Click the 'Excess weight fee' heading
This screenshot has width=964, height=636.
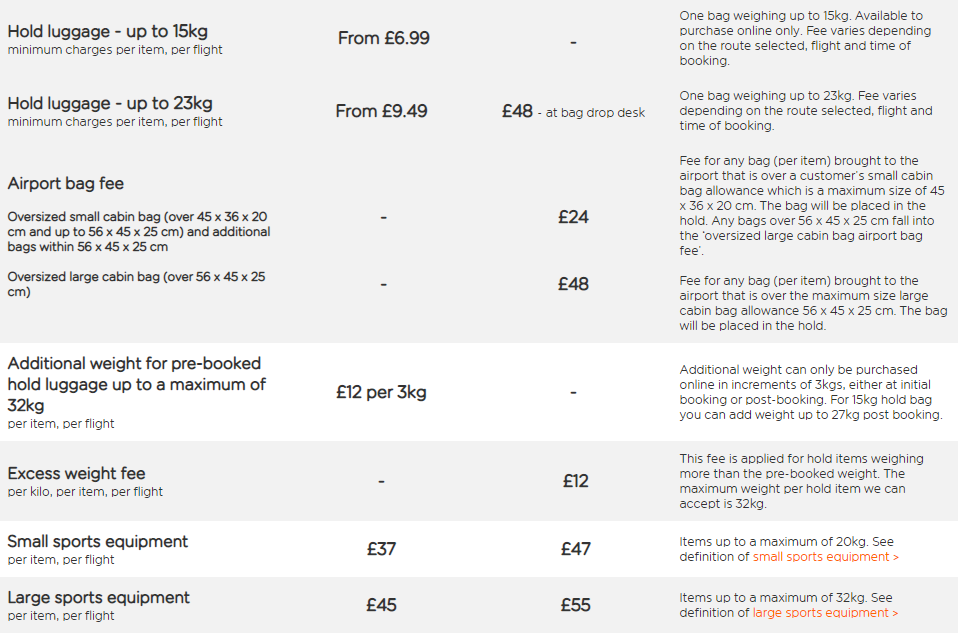click(x=76, y=473)
